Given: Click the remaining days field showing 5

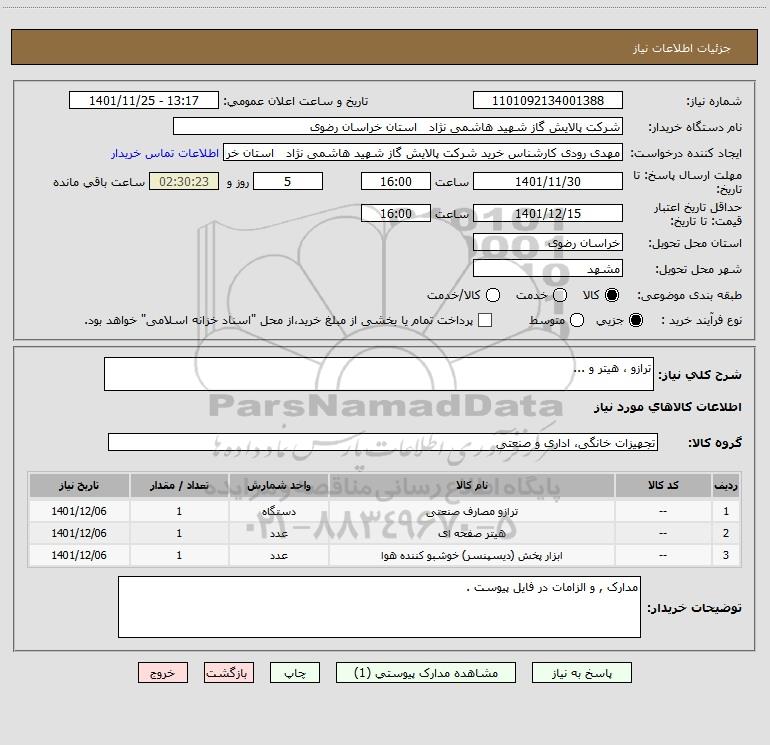Looking at the screenshot, I should coord(288,182).
